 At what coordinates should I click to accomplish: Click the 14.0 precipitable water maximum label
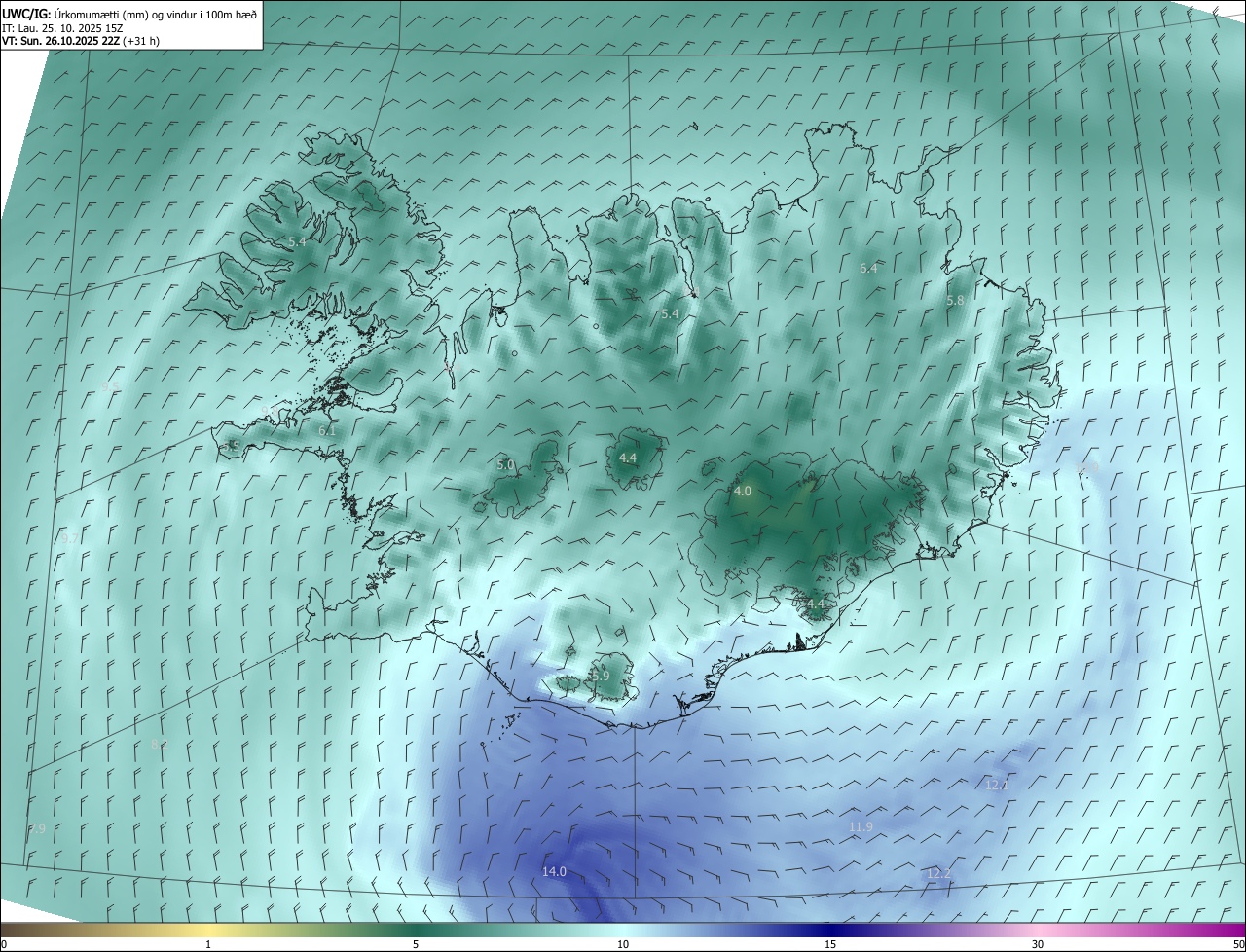click(554, 872)
